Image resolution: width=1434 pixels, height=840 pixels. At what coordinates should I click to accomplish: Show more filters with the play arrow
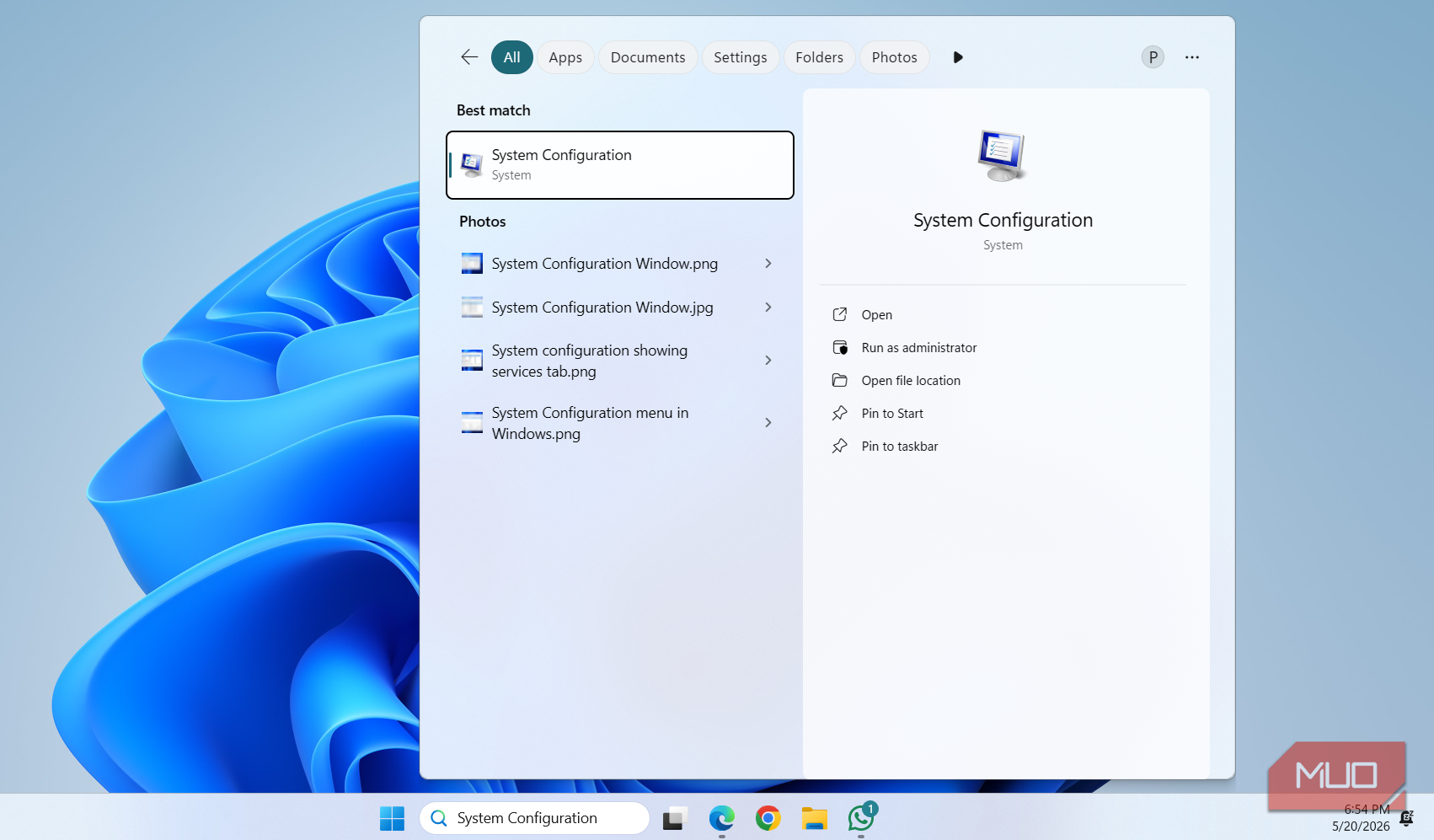tap(958, 57)
